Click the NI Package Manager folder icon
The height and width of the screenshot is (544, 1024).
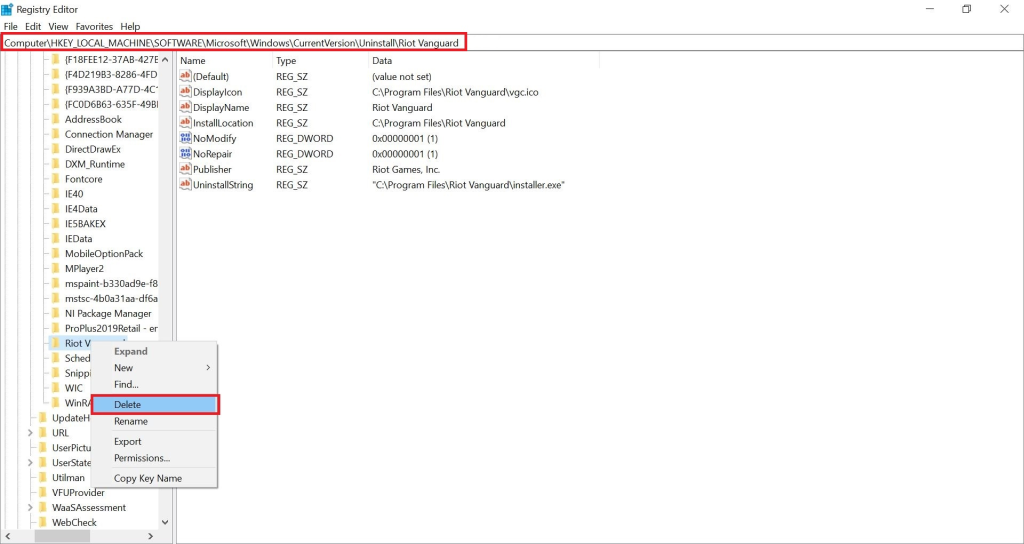[x=56, y=313]
